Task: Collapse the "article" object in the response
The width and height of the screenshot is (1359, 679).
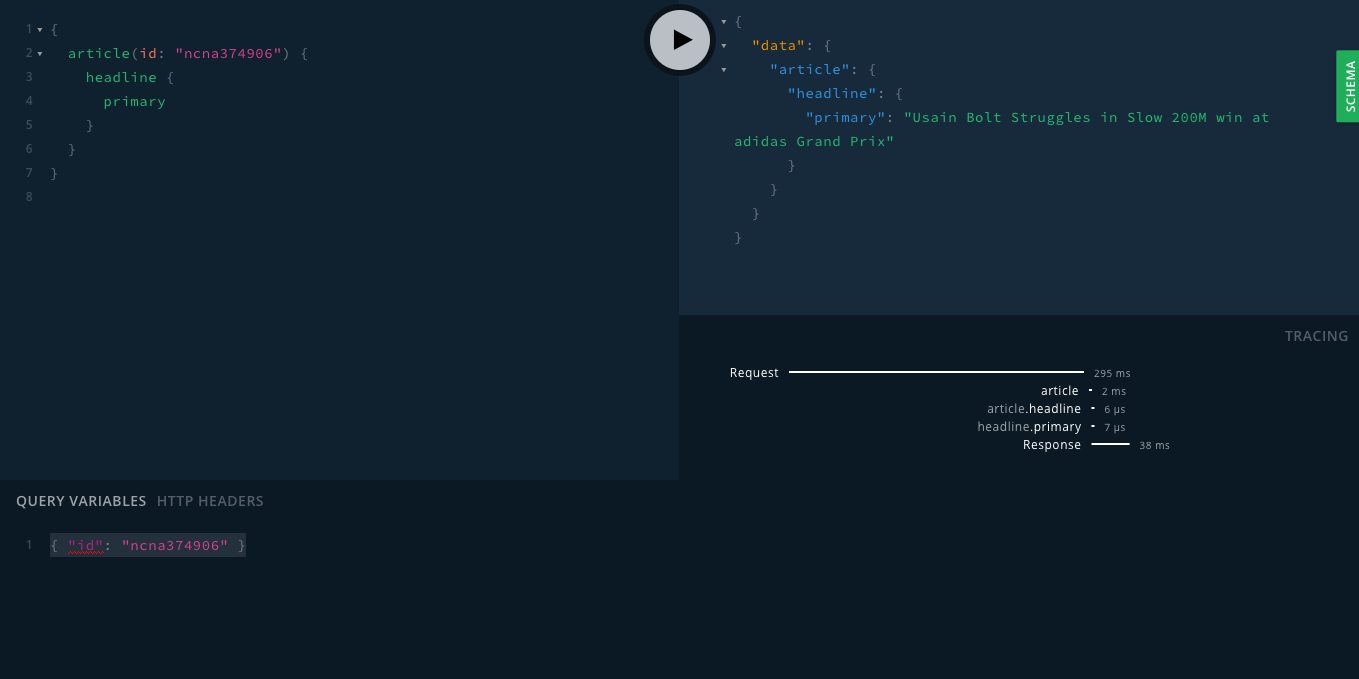Action: click(723, 69)
